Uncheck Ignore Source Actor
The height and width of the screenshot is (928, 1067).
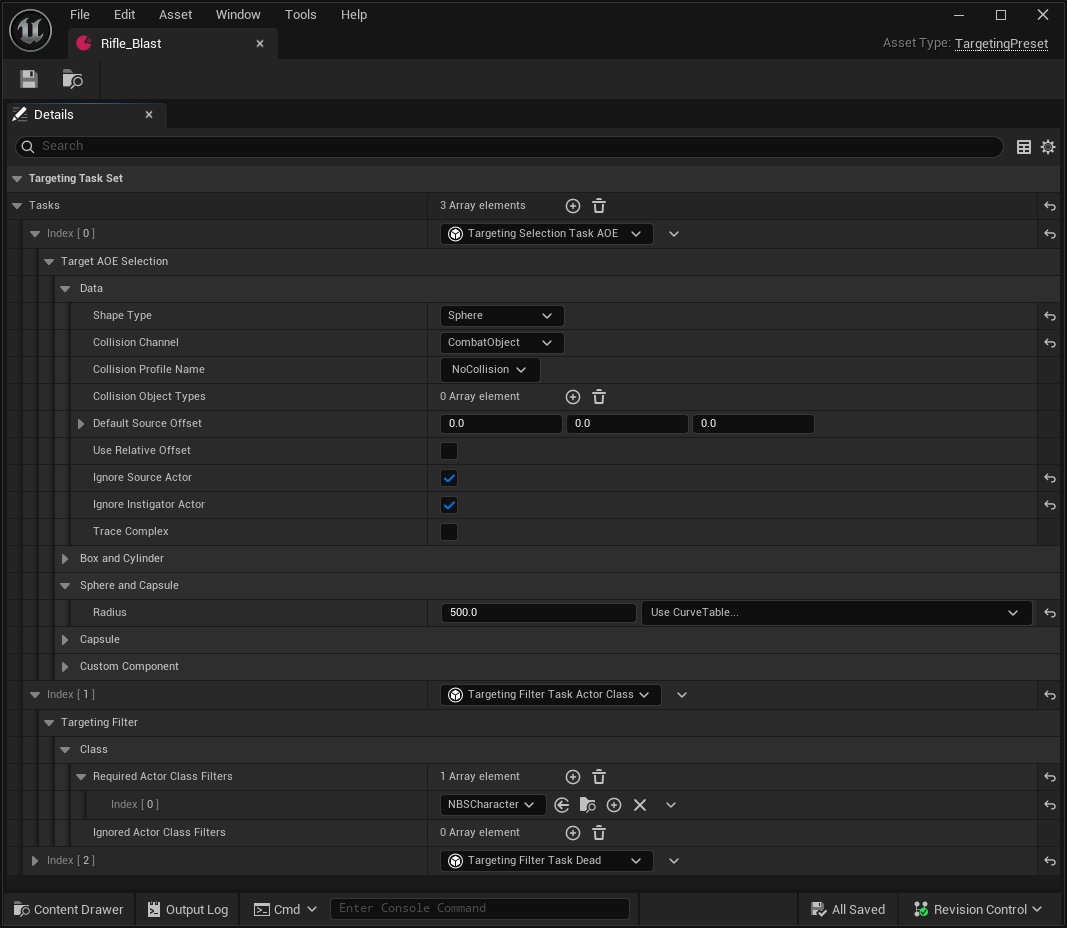coord(449,478)
